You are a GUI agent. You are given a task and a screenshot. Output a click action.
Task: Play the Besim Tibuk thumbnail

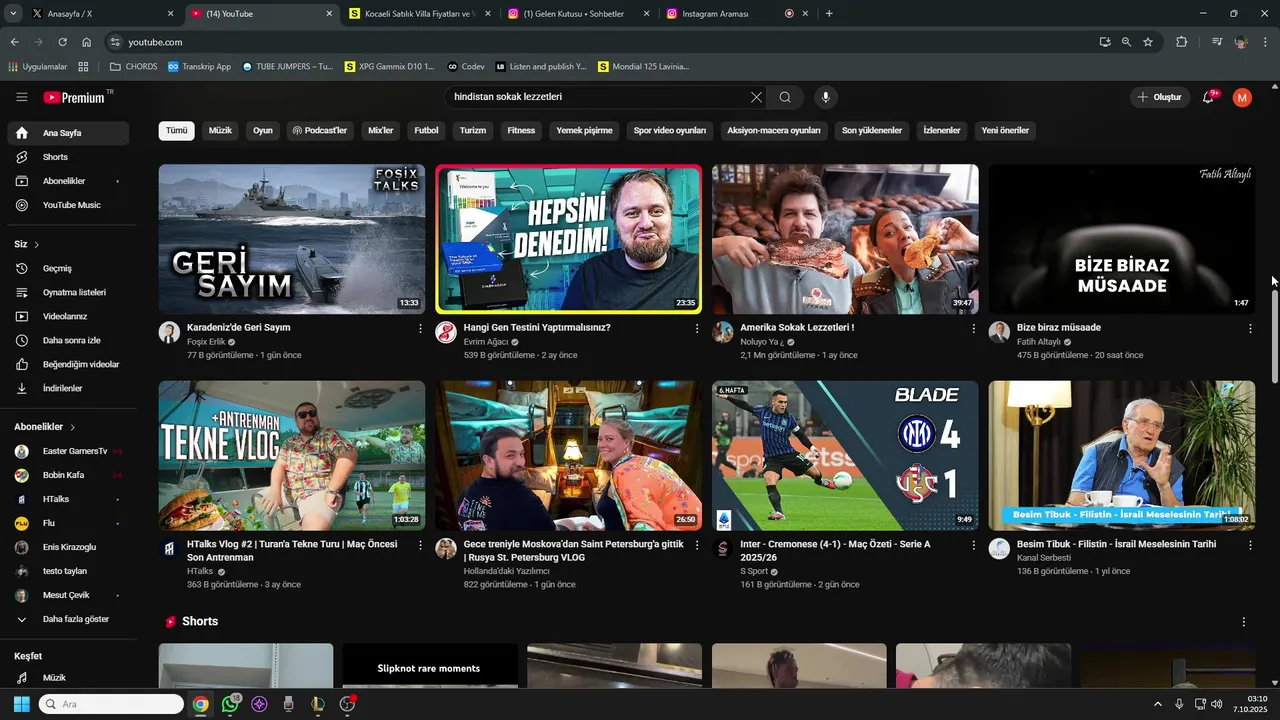pyautogui.click(x=1122, y=456)
